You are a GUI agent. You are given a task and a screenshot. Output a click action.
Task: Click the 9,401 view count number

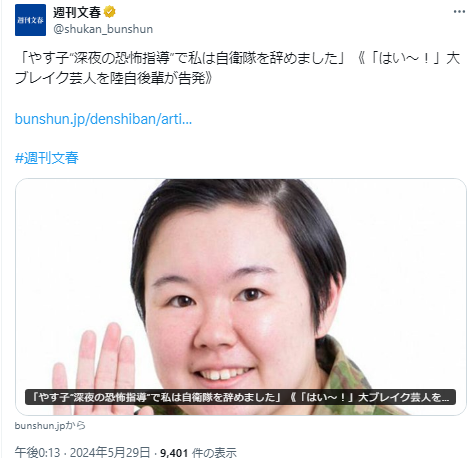[x=174, y=453]
